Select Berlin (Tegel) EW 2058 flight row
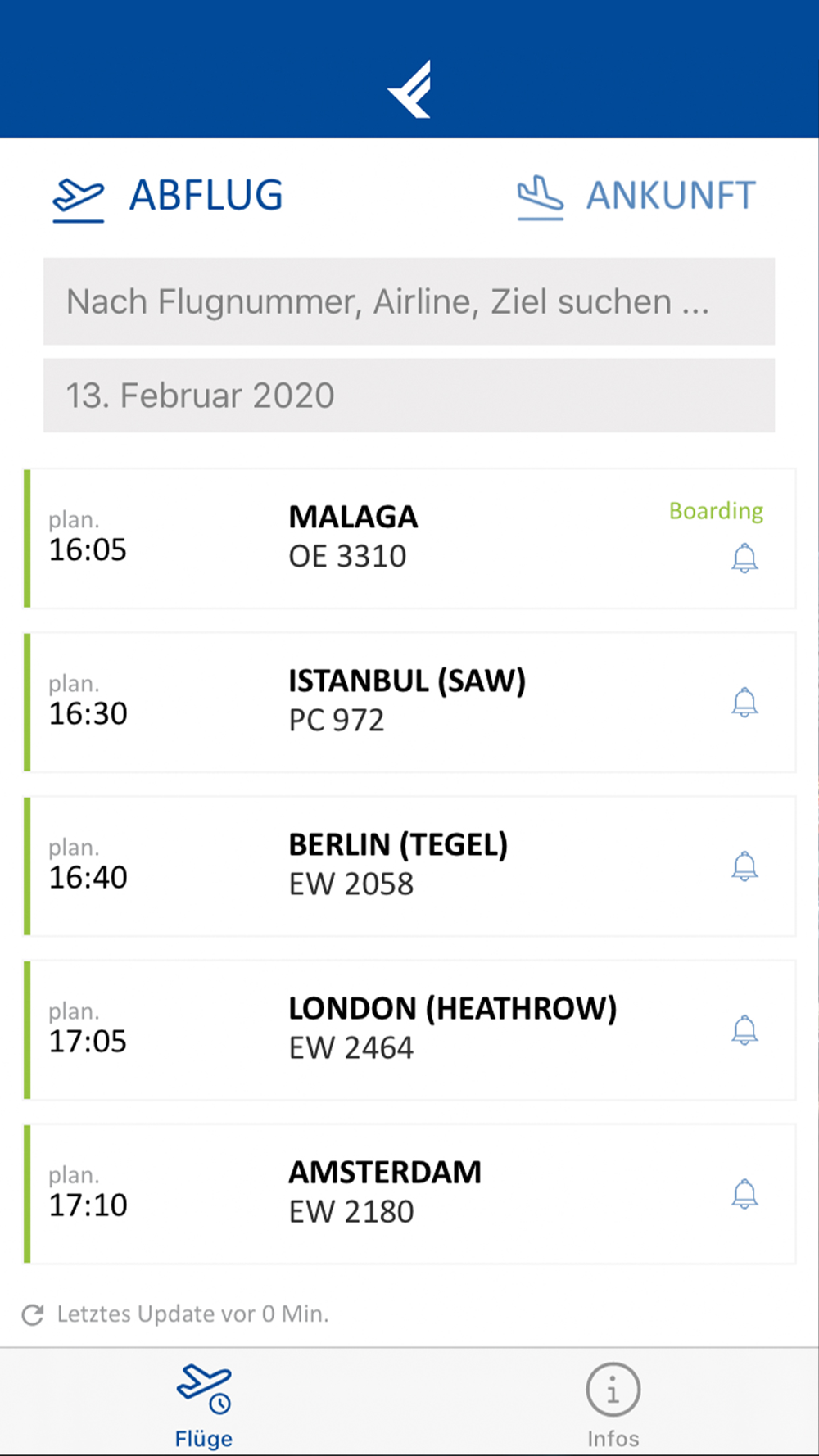 [398, 866]
